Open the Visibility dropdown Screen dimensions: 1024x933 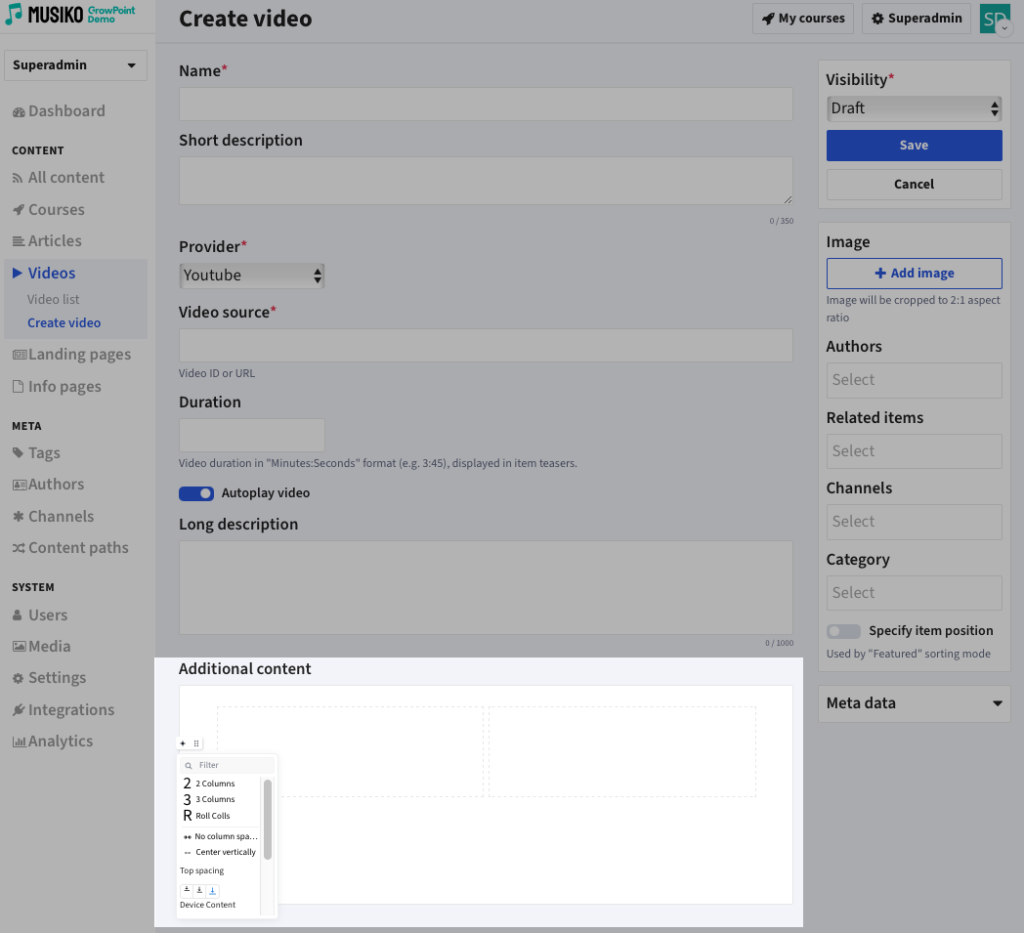913,108
